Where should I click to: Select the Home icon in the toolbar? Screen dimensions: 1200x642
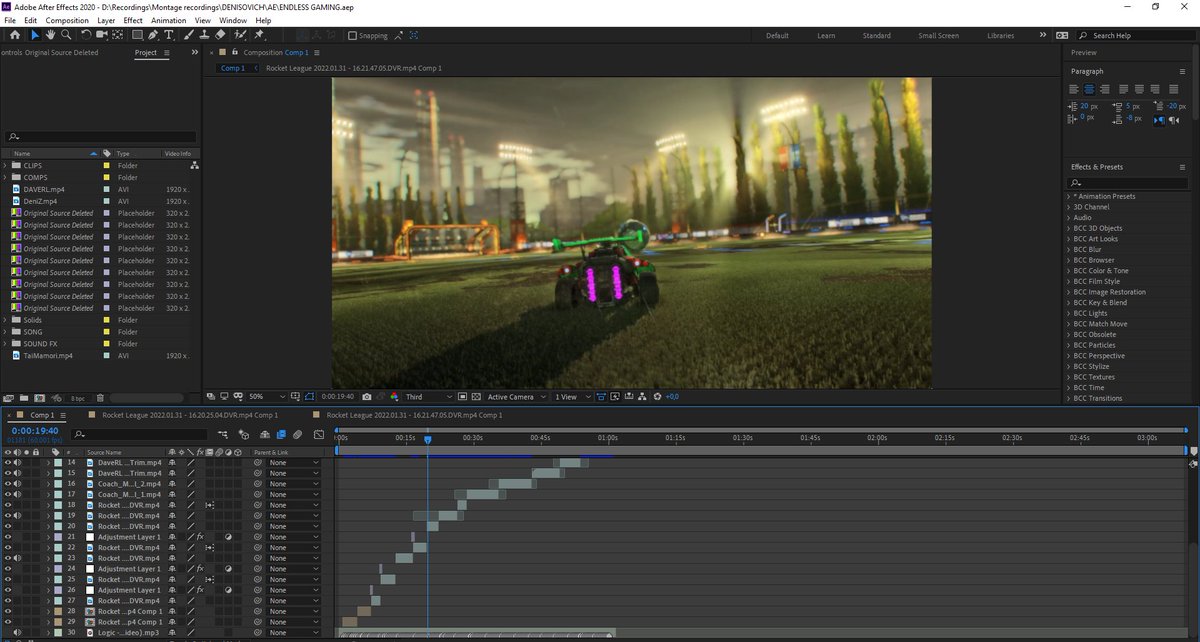point(15,35)
